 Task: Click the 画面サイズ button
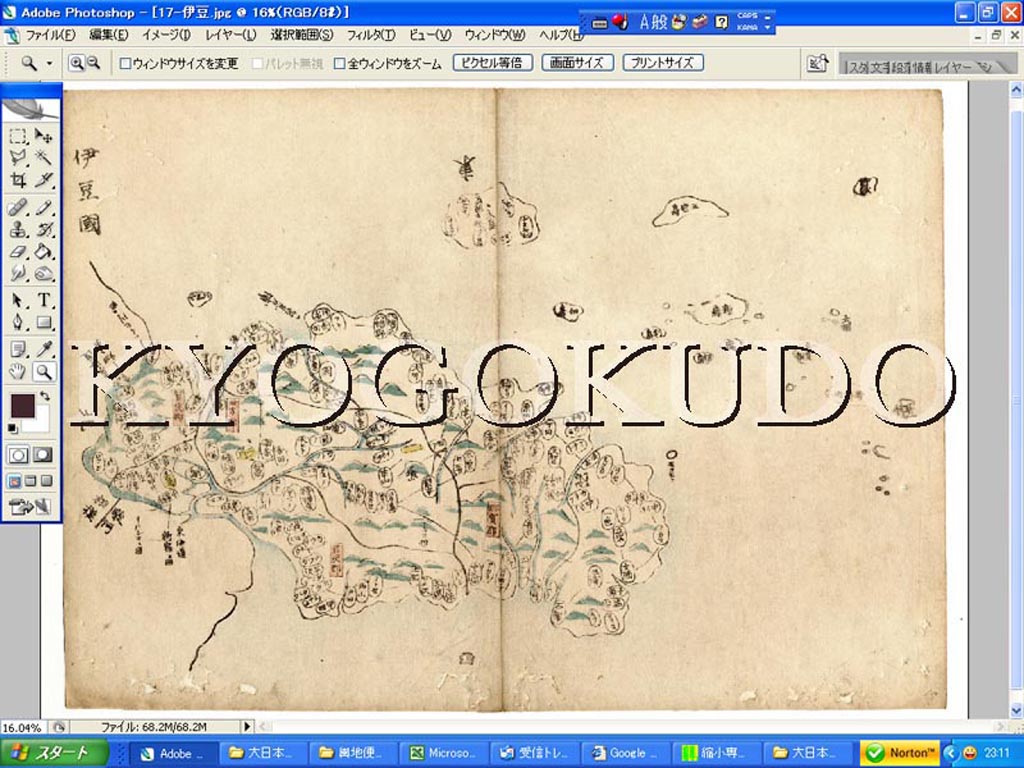tap(577, 63)
